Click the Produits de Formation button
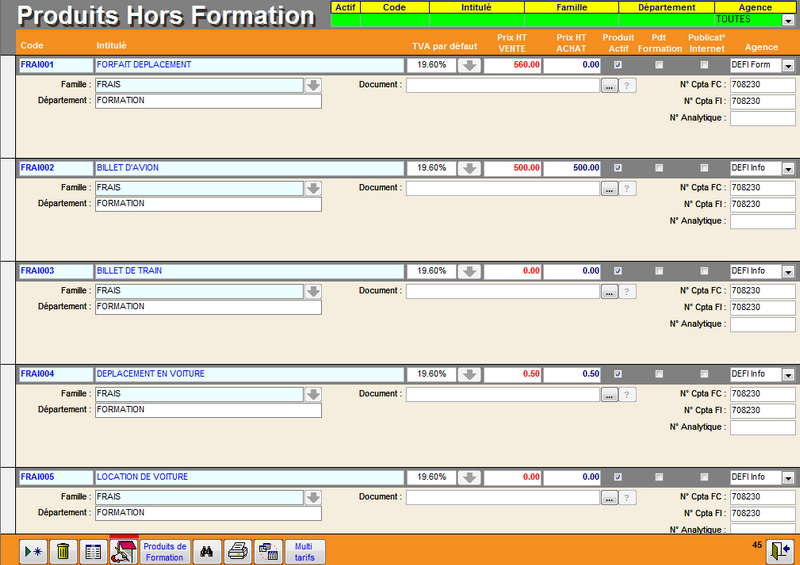The width and height of the screenshot is (800, 565). [165, 551]
